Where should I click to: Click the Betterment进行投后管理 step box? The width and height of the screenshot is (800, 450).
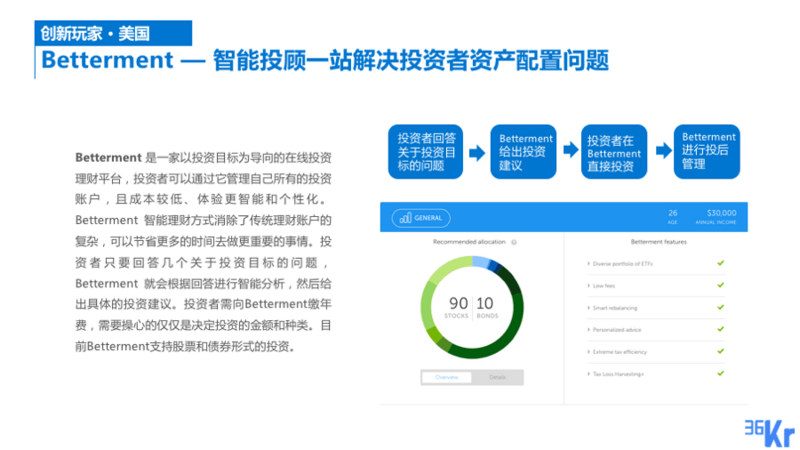707,152
